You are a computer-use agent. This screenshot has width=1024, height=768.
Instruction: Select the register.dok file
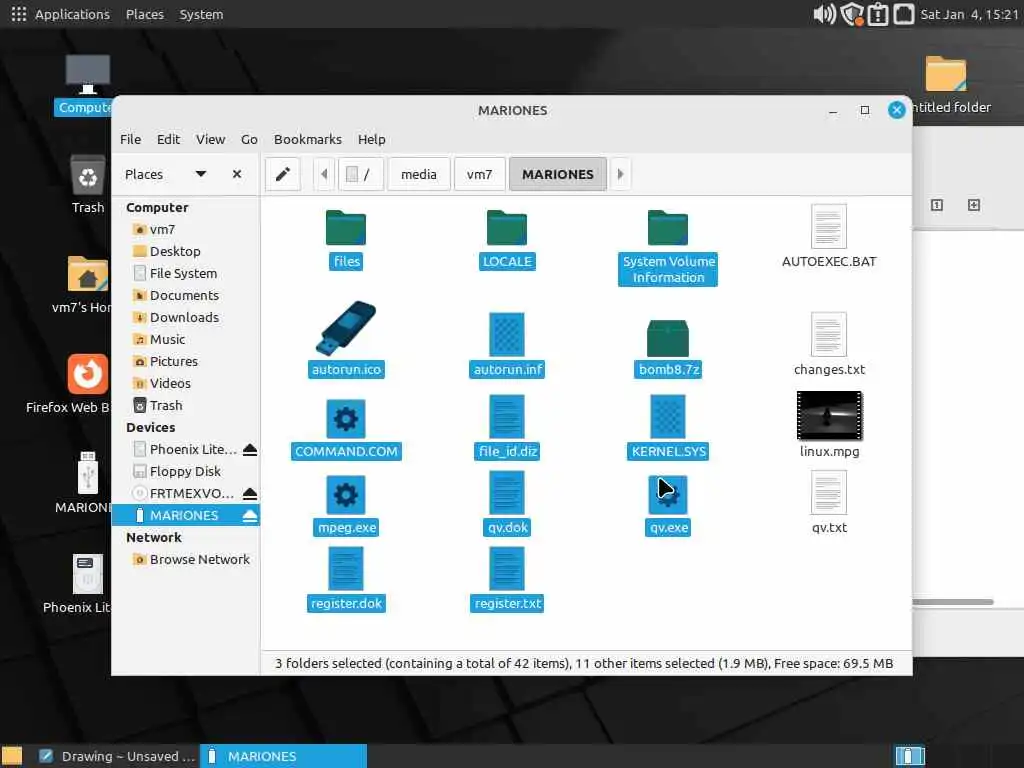pyautogui.click(x=345, y=569)
